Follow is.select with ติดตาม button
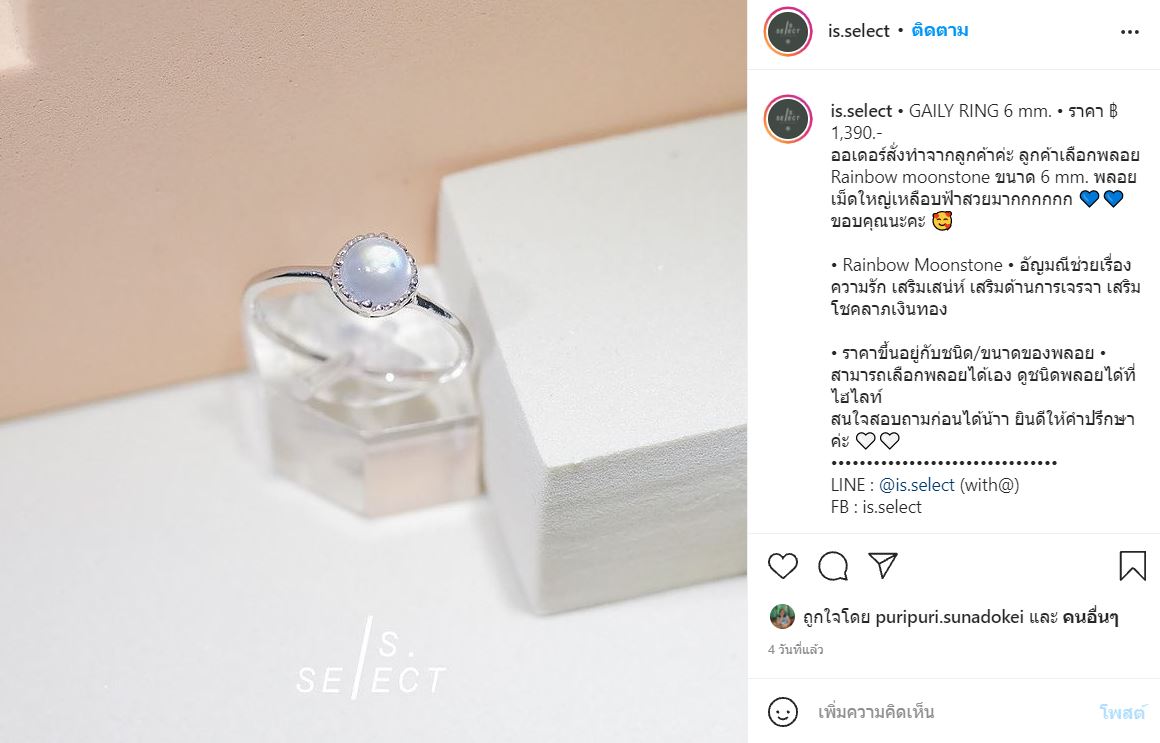This screenshot has height=743, width=1160. click(x=940, y=30)
